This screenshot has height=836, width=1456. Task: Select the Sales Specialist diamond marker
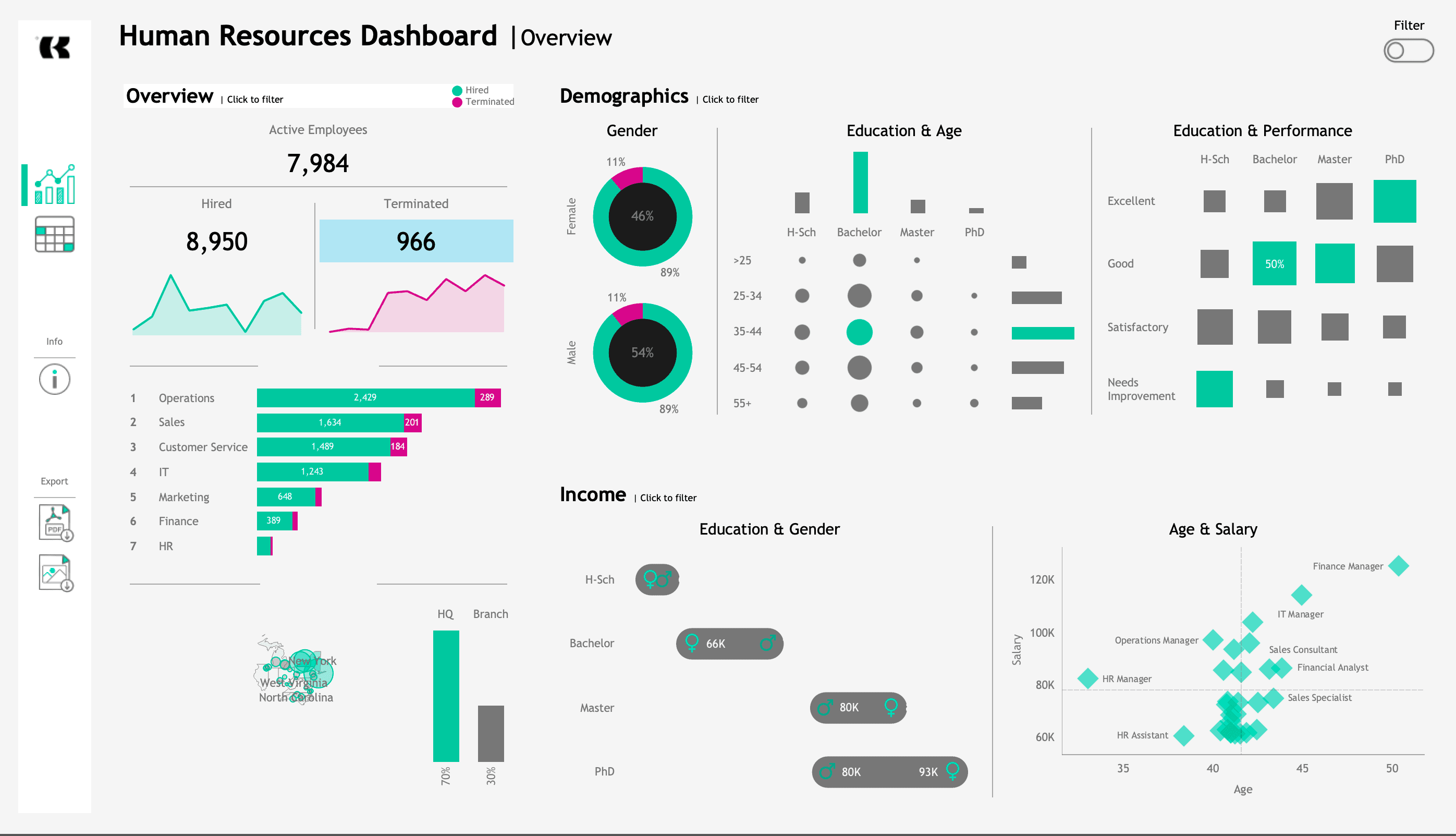[1273, 698]
